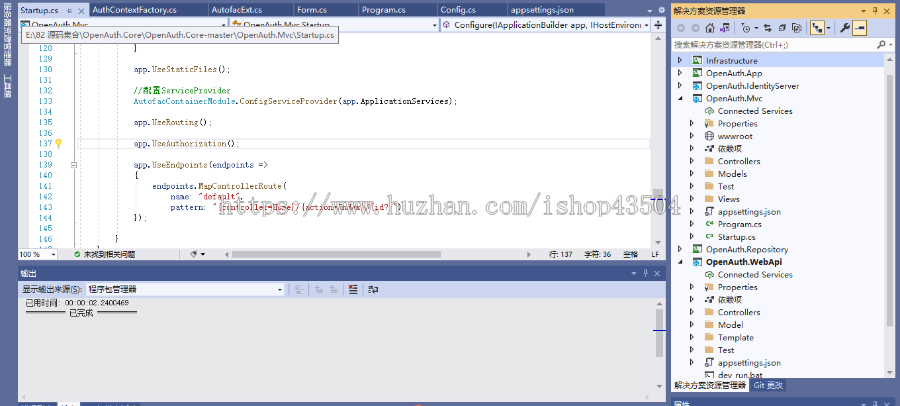The height and width of the screenshot is (406, 900).
Task: Select the Views folder in OpenAuth.Mvc
Action: 728,199
